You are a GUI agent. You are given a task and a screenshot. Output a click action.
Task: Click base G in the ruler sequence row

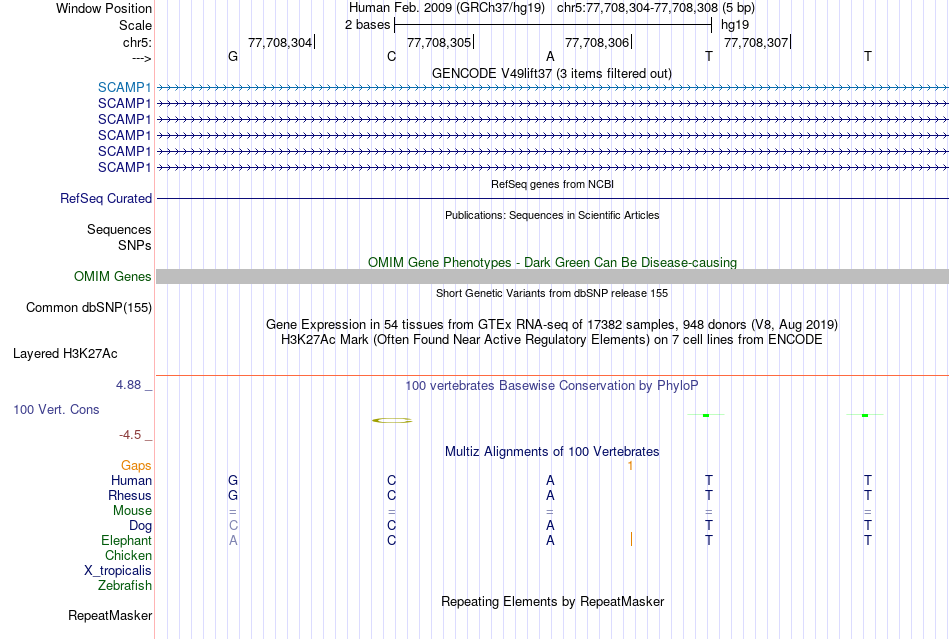[233, 56]
